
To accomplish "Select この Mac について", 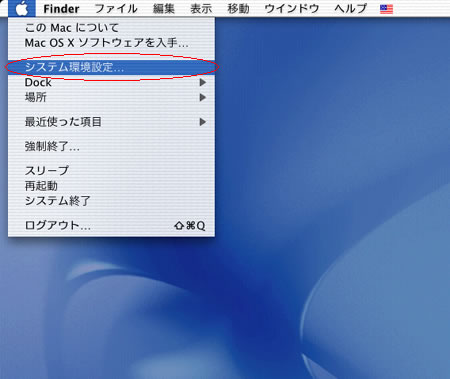I will 111,28.
